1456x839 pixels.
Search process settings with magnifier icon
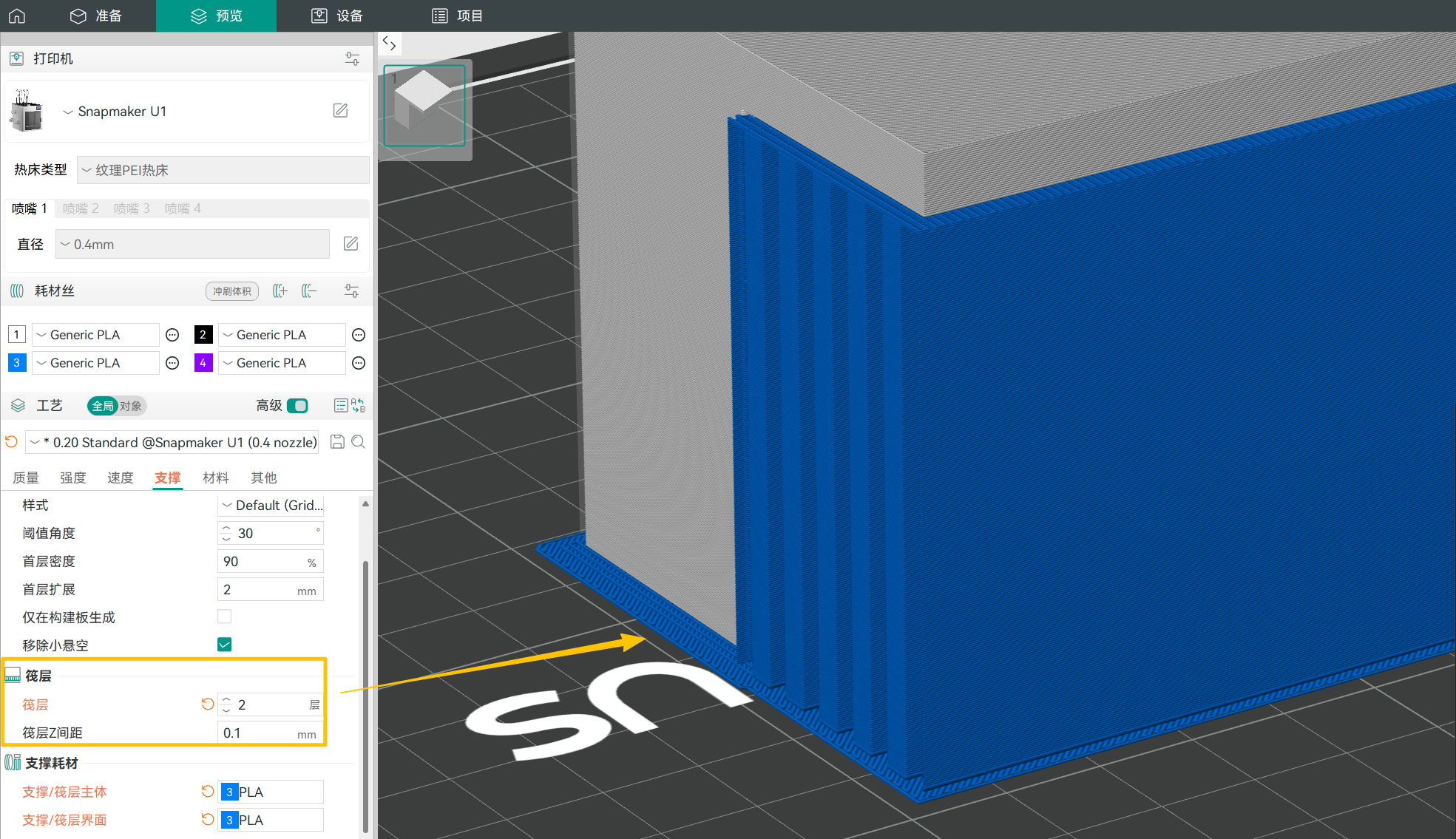[359, 442]
